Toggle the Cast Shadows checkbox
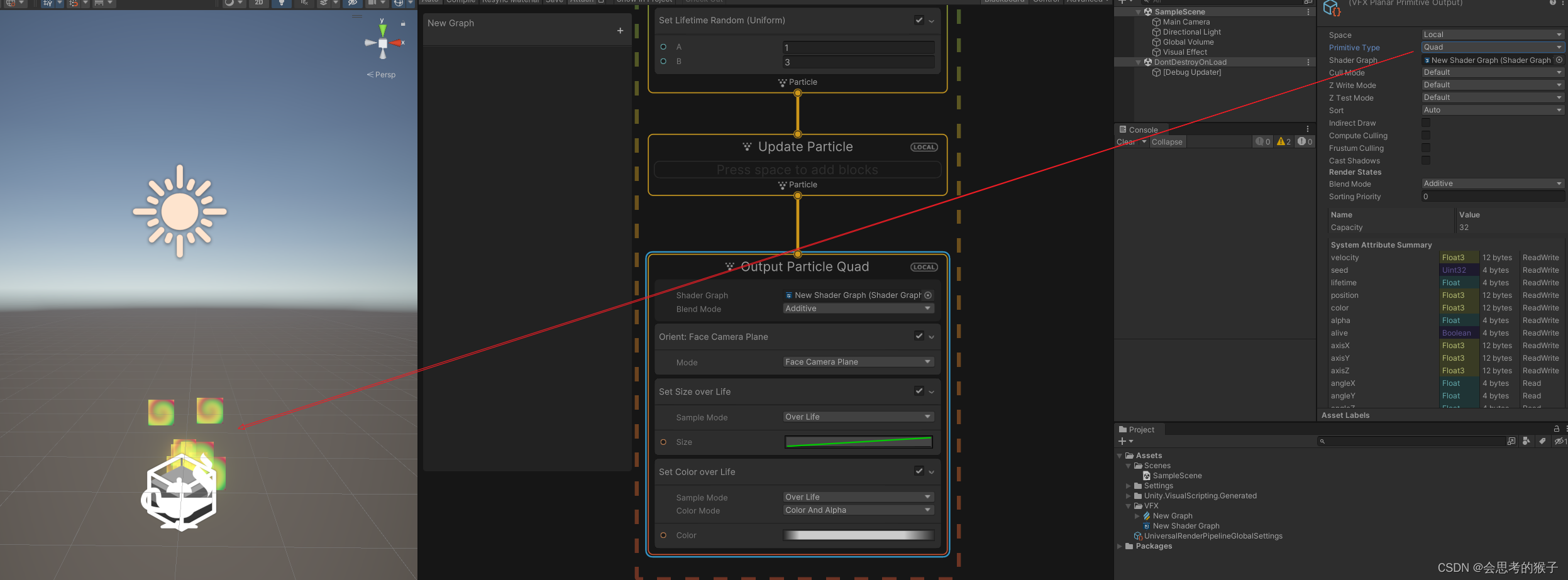 1426,160
